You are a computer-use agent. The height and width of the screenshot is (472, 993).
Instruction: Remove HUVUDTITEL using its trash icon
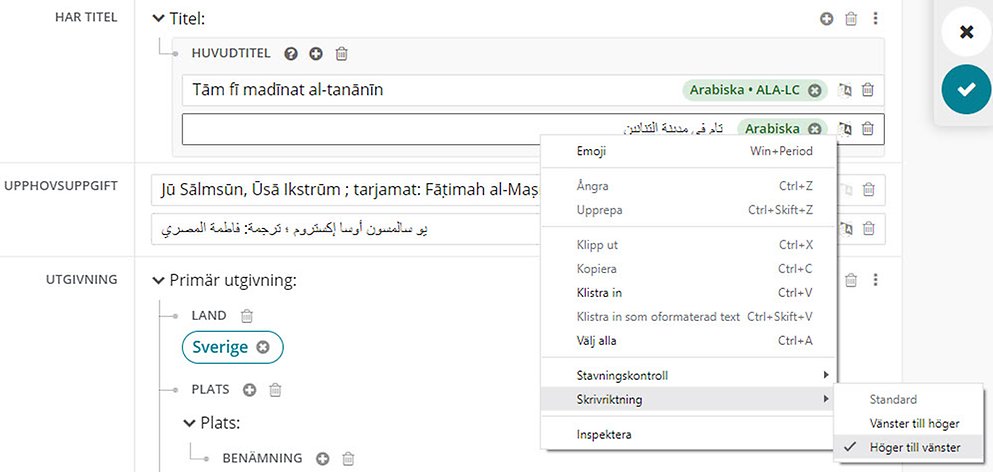(x=341, y=54)
